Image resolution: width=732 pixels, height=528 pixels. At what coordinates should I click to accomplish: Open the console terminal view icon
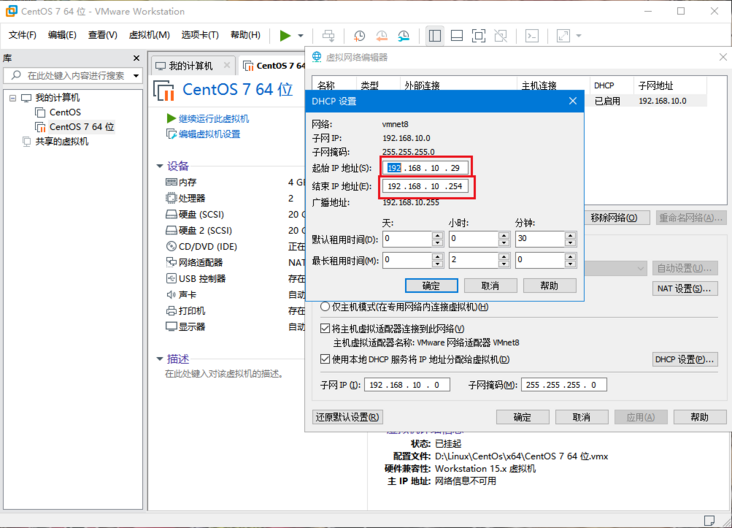coord(533,35)
